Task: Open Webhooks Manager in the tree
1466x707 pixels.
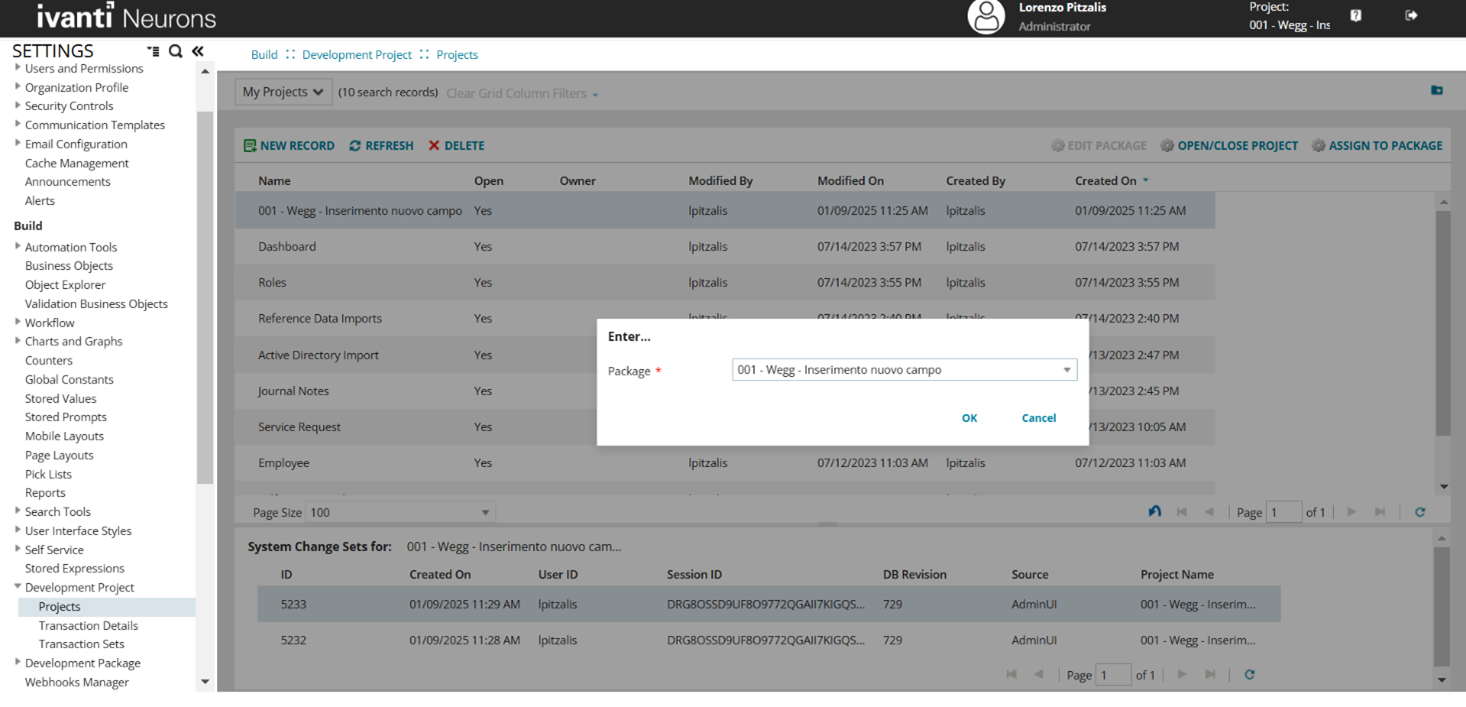Action: click(77, 682)
